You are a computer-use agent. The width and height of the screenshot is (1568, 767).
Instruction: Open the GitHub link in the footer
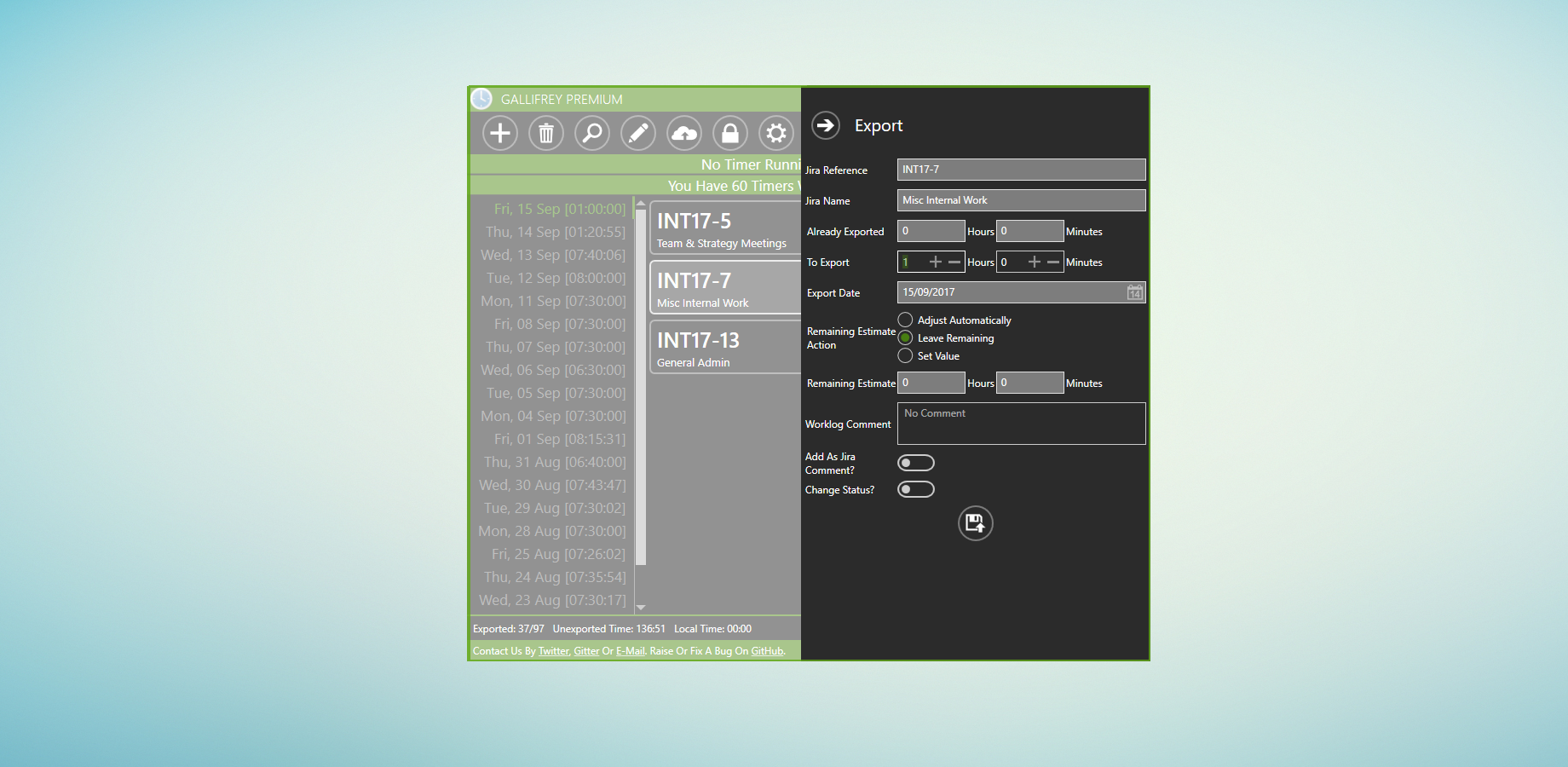[x=767, y=651]
